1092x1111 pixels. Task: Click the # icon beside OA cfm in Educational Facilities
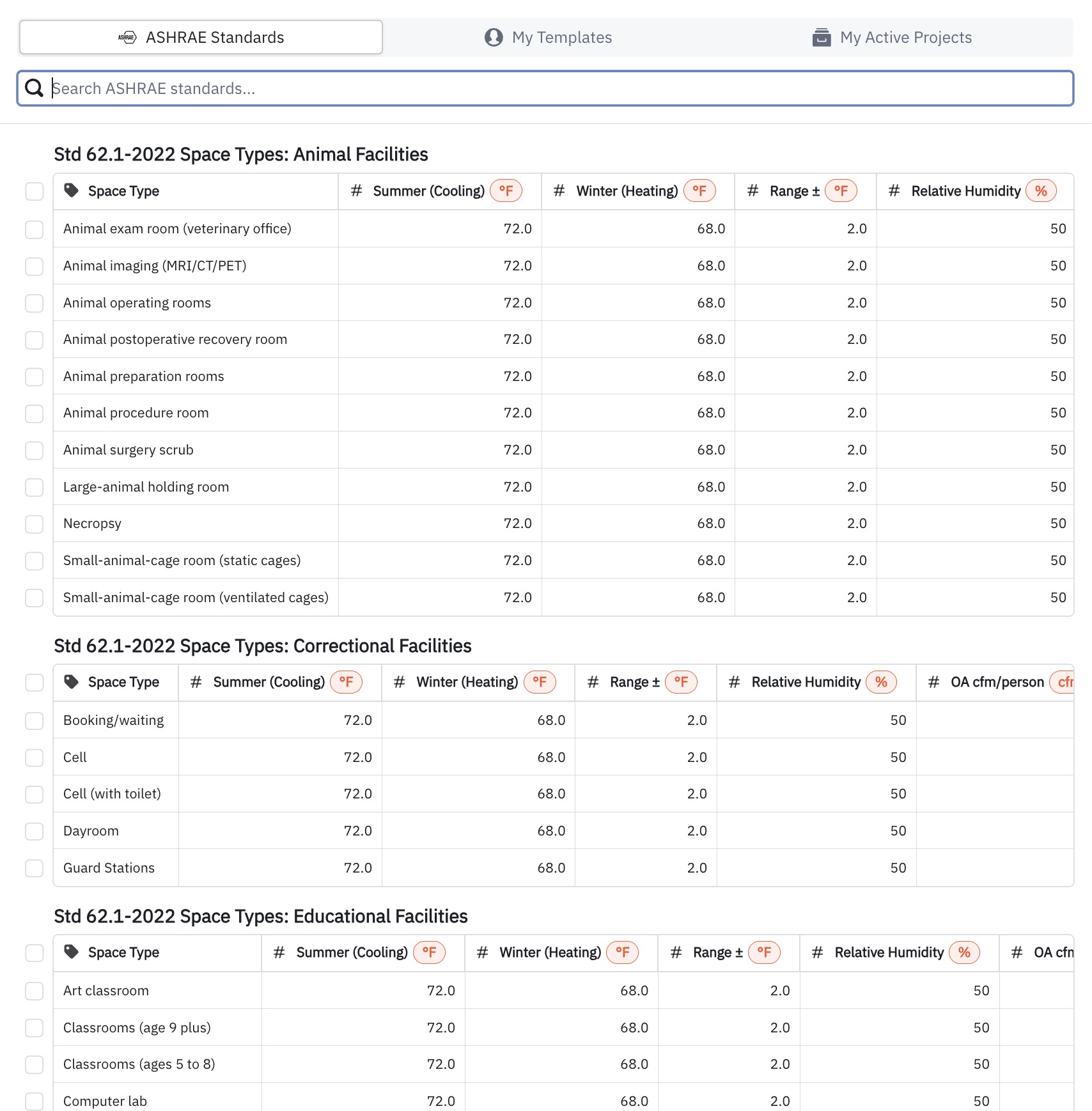coord(1017,952)
